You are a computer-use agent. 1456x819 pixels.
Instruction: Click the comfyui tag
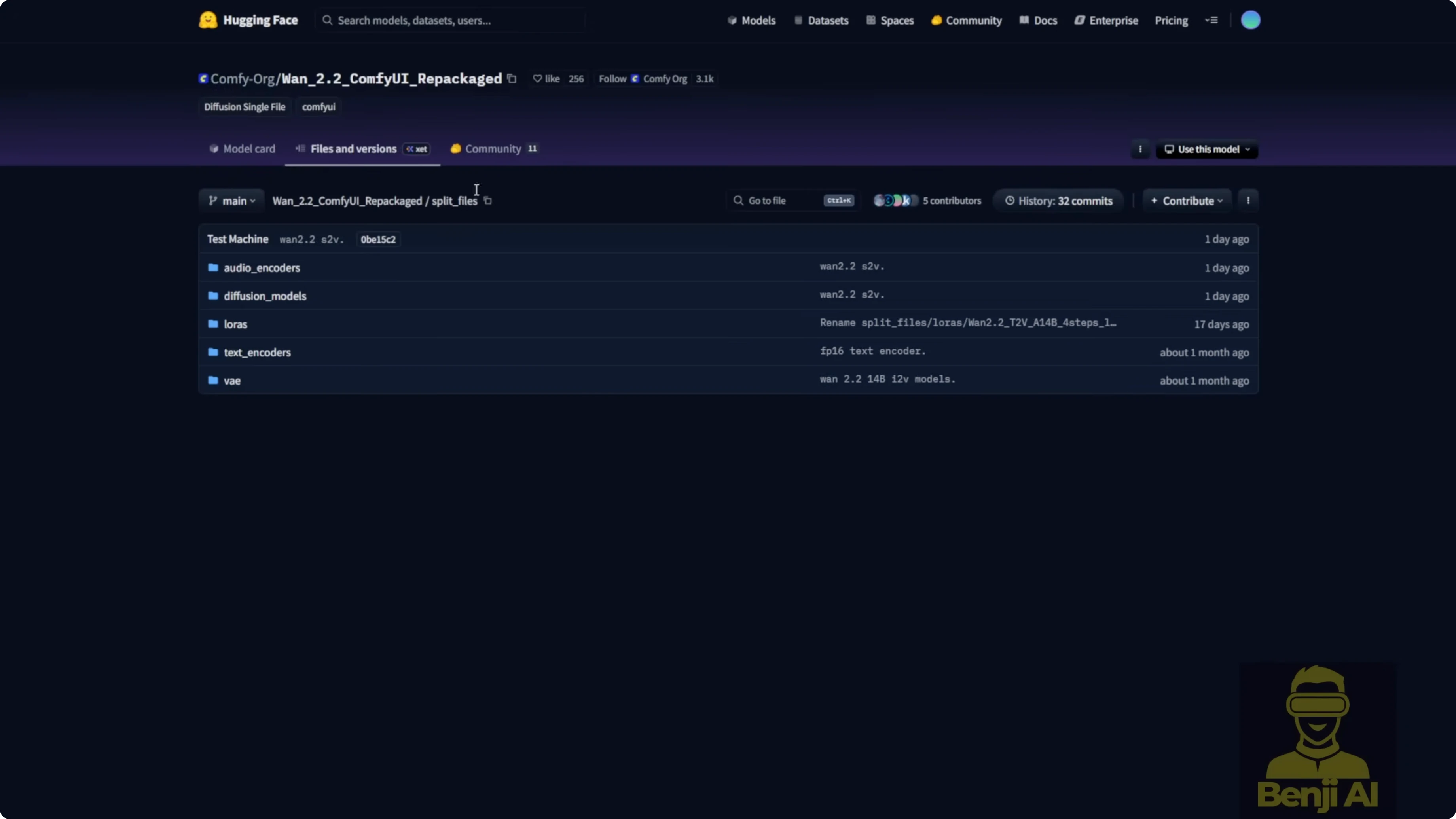(318, 107)
